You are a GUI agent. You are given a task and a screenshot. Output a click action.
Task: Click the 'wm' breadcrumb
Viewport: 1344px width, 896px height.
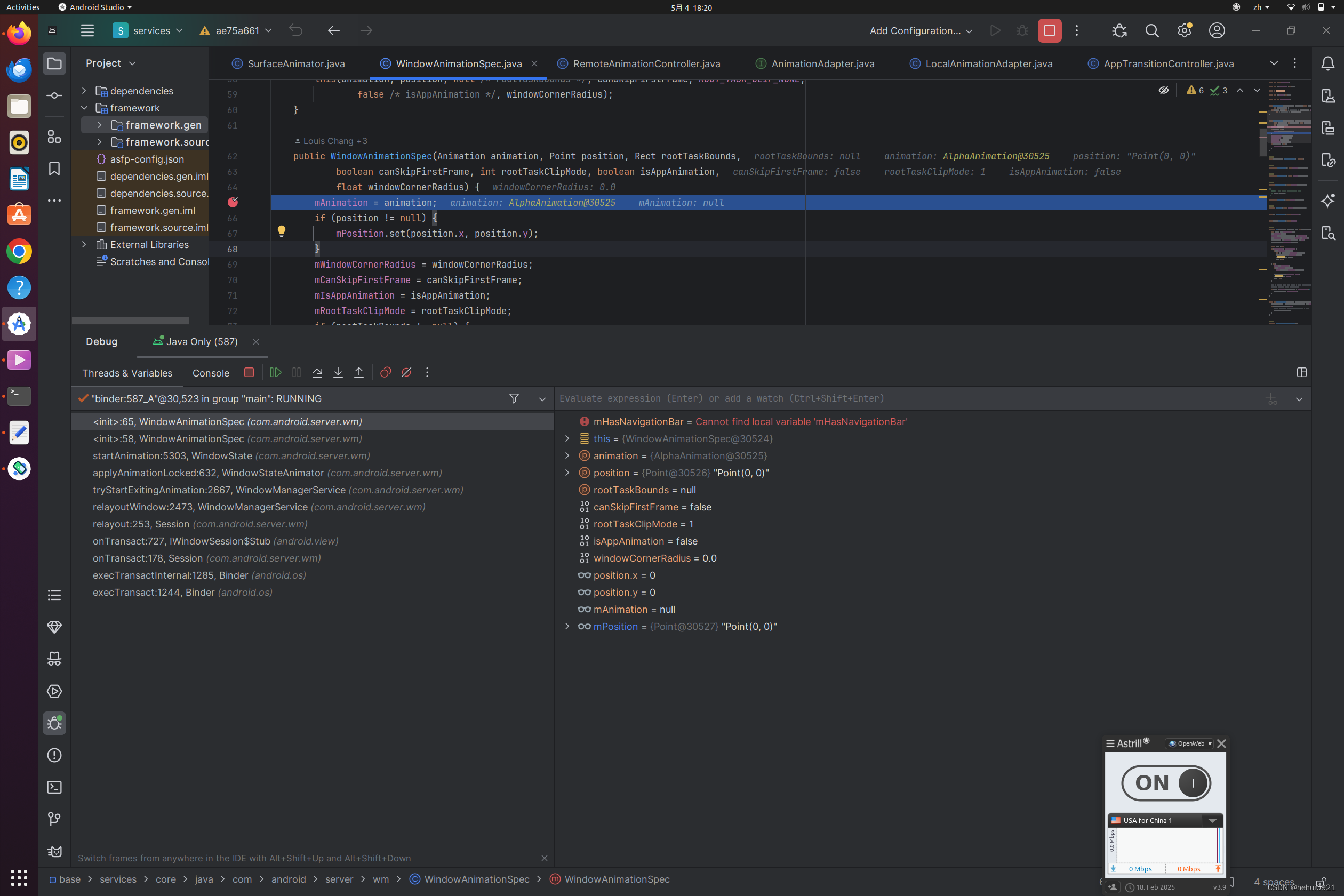(x=381, y=879)
